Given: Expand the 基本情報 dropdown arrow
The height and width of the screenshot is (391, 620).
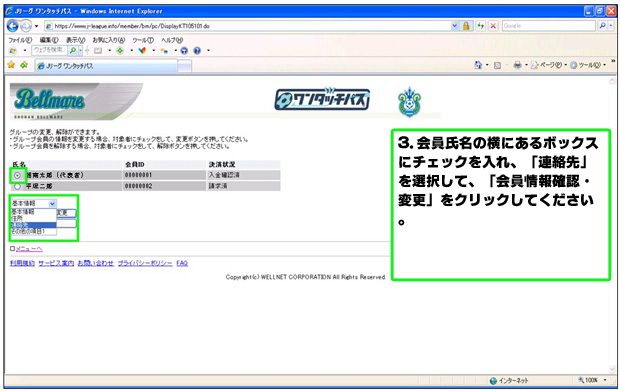Looking at the screenshot, I should tap(52, 204).
